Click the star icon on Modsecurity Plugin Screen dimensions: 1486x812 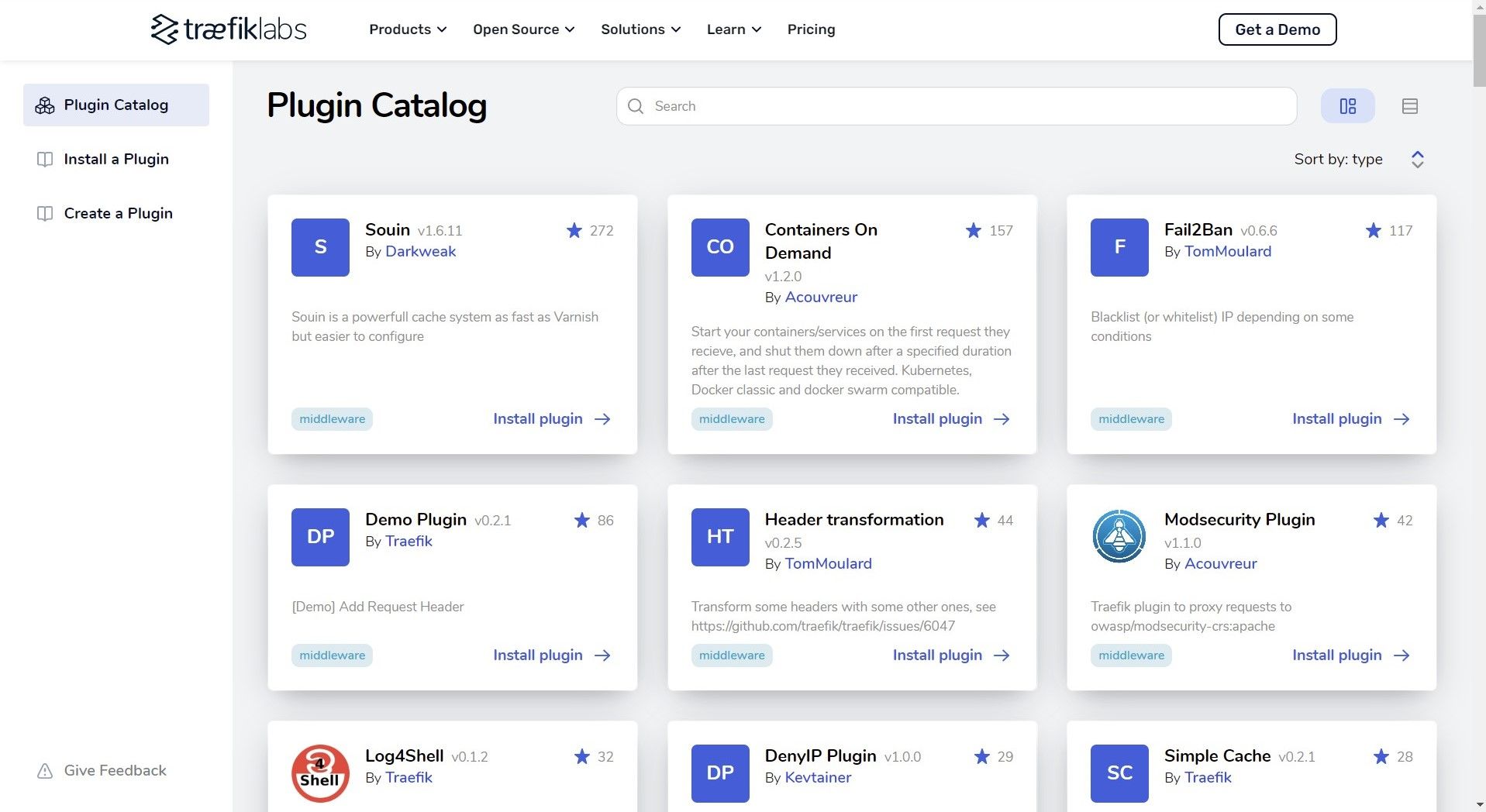pyautogui.click(x=1381, y=520)
